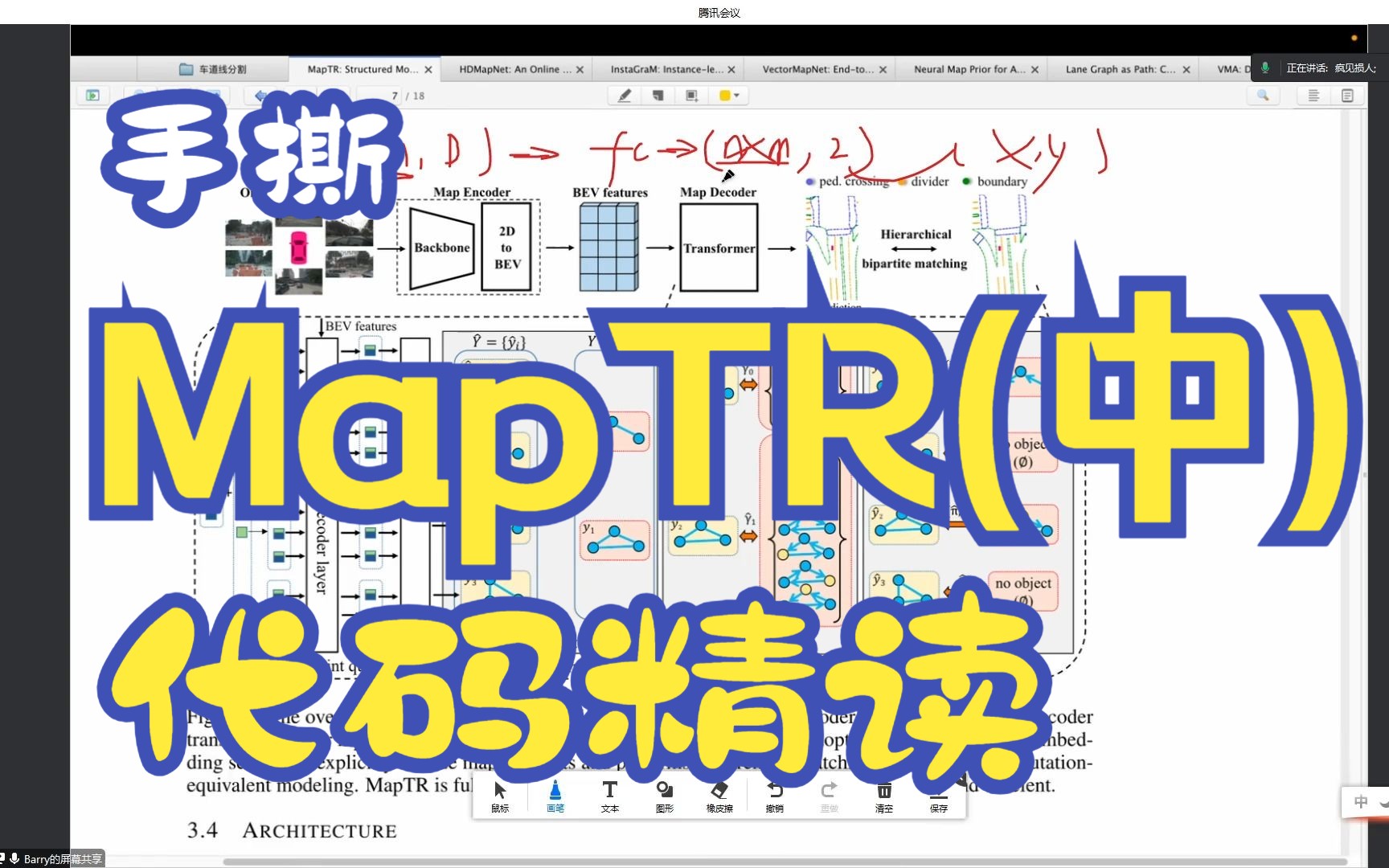Click the 保存 (save) annotation button
This screenshot has height=868, width=1389.
point(939,796)
